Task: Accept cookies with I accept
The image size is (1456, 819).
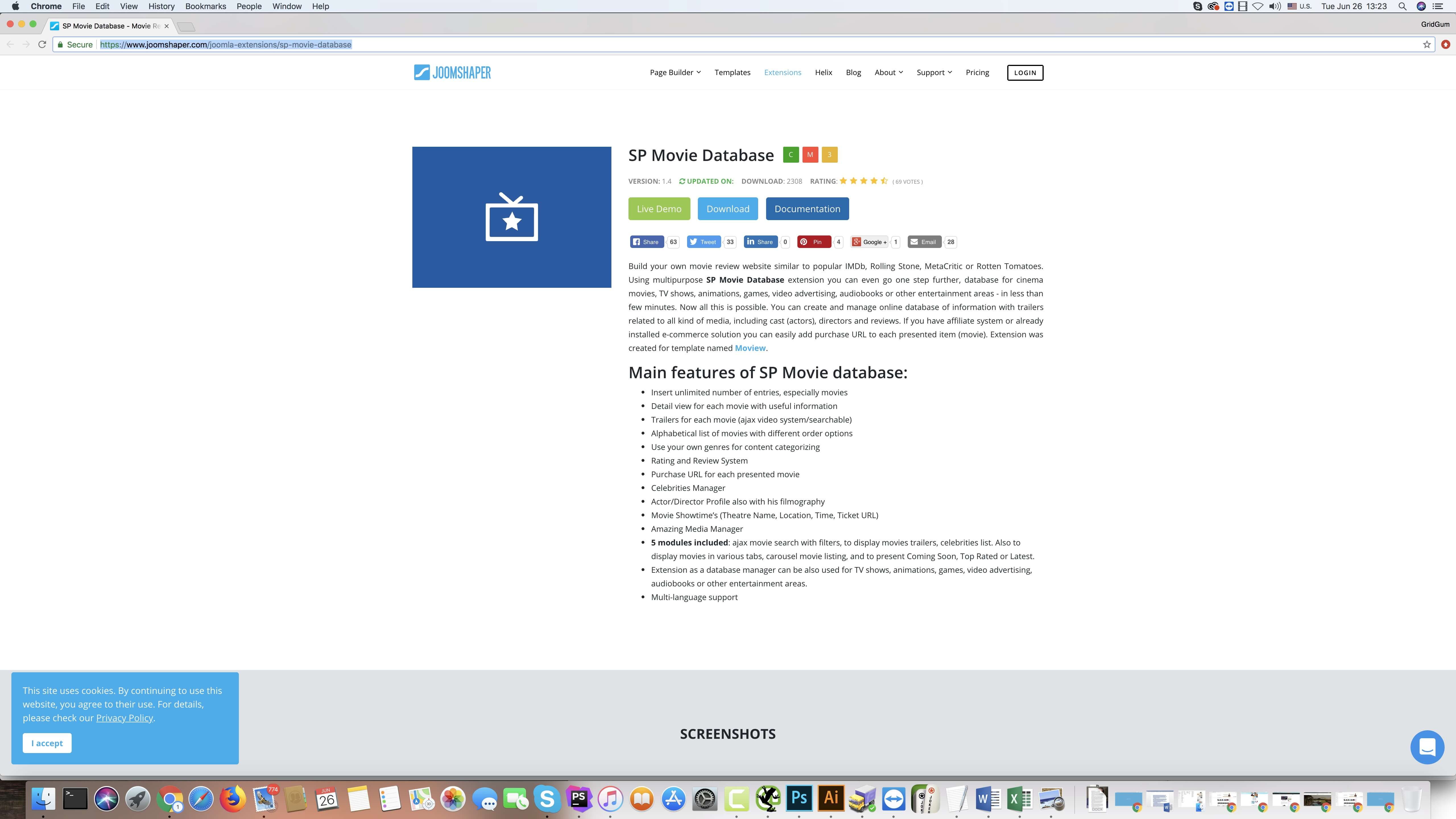Action: [47, 743]
